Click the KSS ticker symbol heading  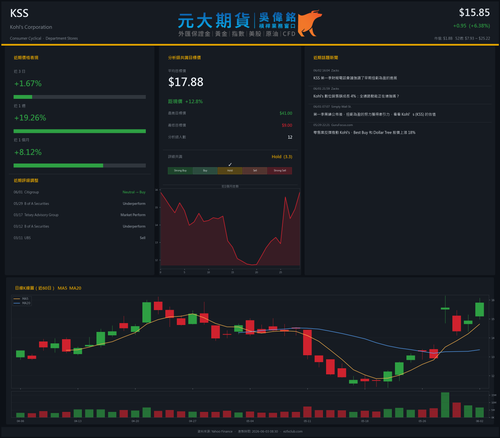(x=19, y=13)
